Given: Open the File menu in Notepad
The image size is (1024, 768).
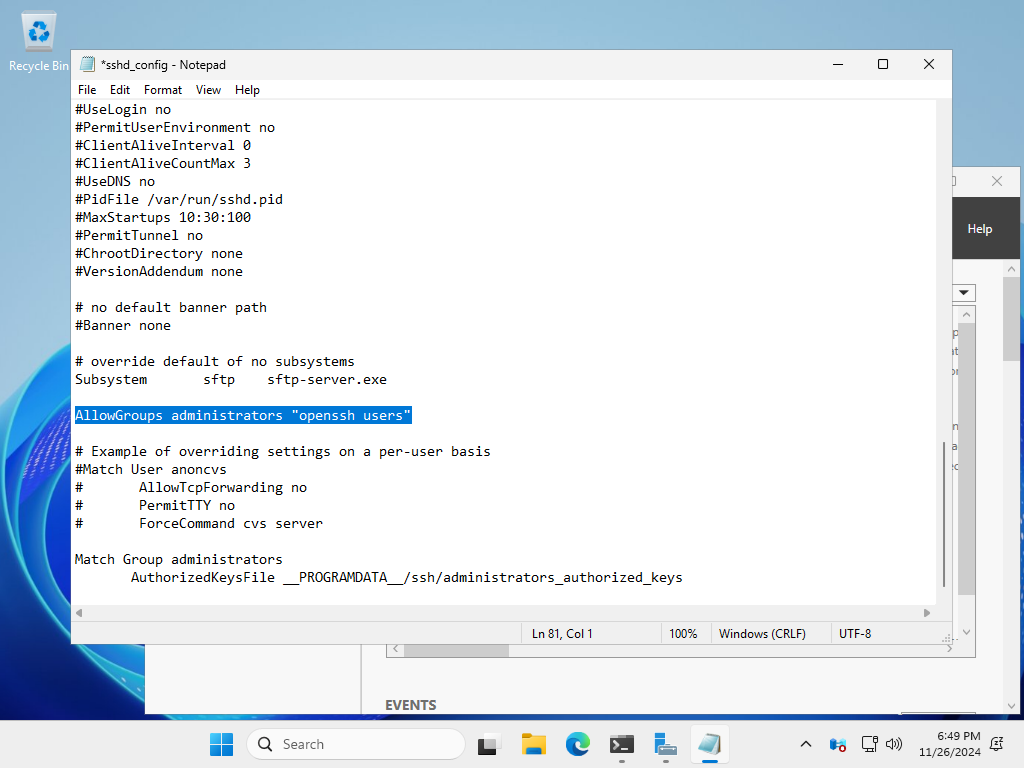Looking at the screenshot, I should [87, 89].
